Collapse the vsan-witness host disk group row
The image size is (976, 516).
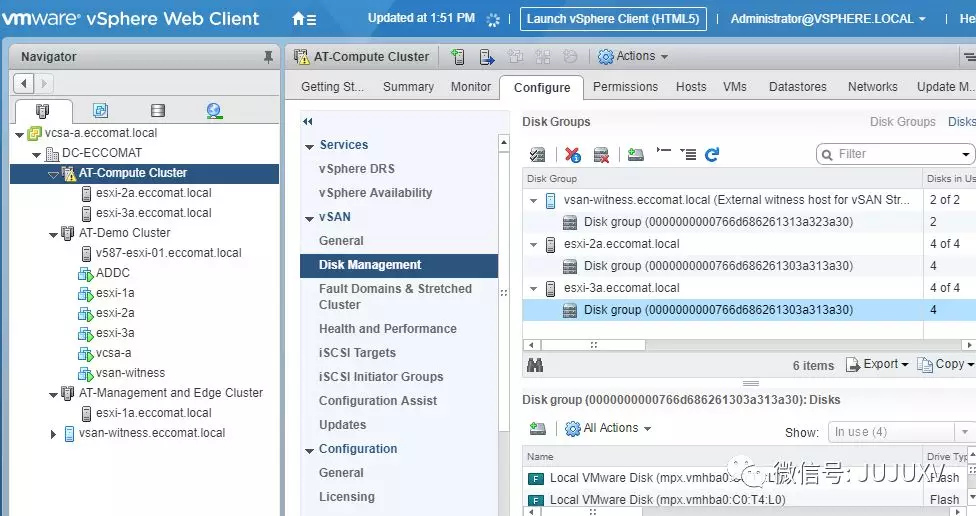click(x=533, y=200)
